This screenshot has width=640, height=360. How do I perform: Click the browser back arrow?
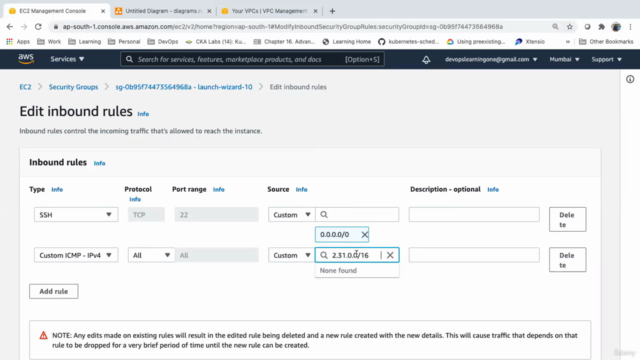point(10,27)
